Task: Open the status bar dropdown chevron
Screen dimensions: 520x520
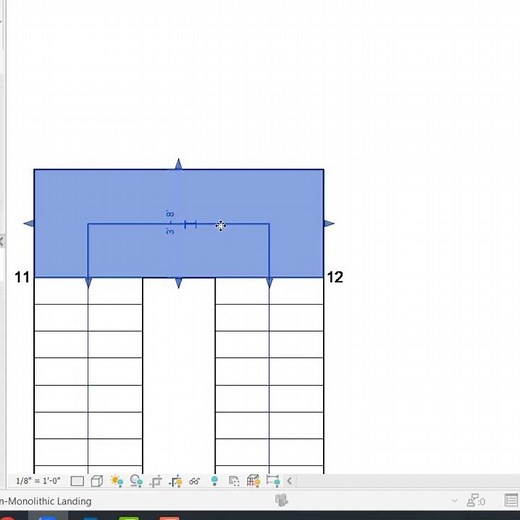Action: point(454,501)
